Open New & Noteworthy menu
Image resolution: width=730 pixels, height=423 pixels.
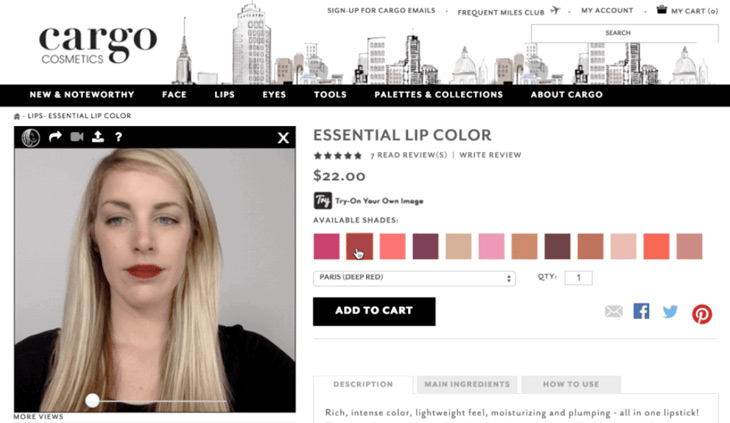pos(82,94)
